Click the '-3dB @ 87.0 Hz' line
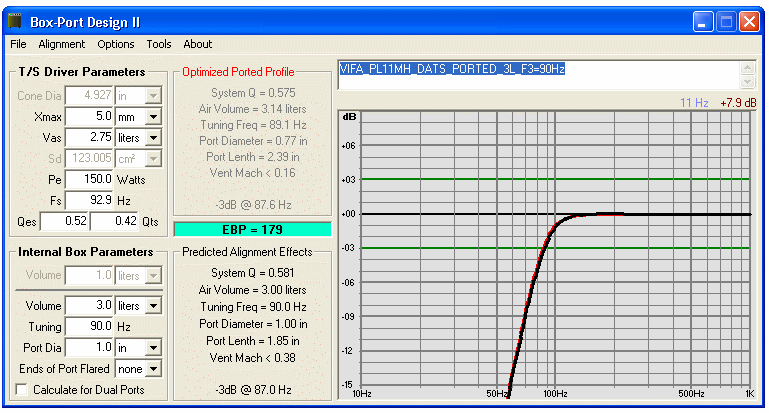Image resolution: width=769 pixels, height=413 pixels. click(x=253, y=390)
